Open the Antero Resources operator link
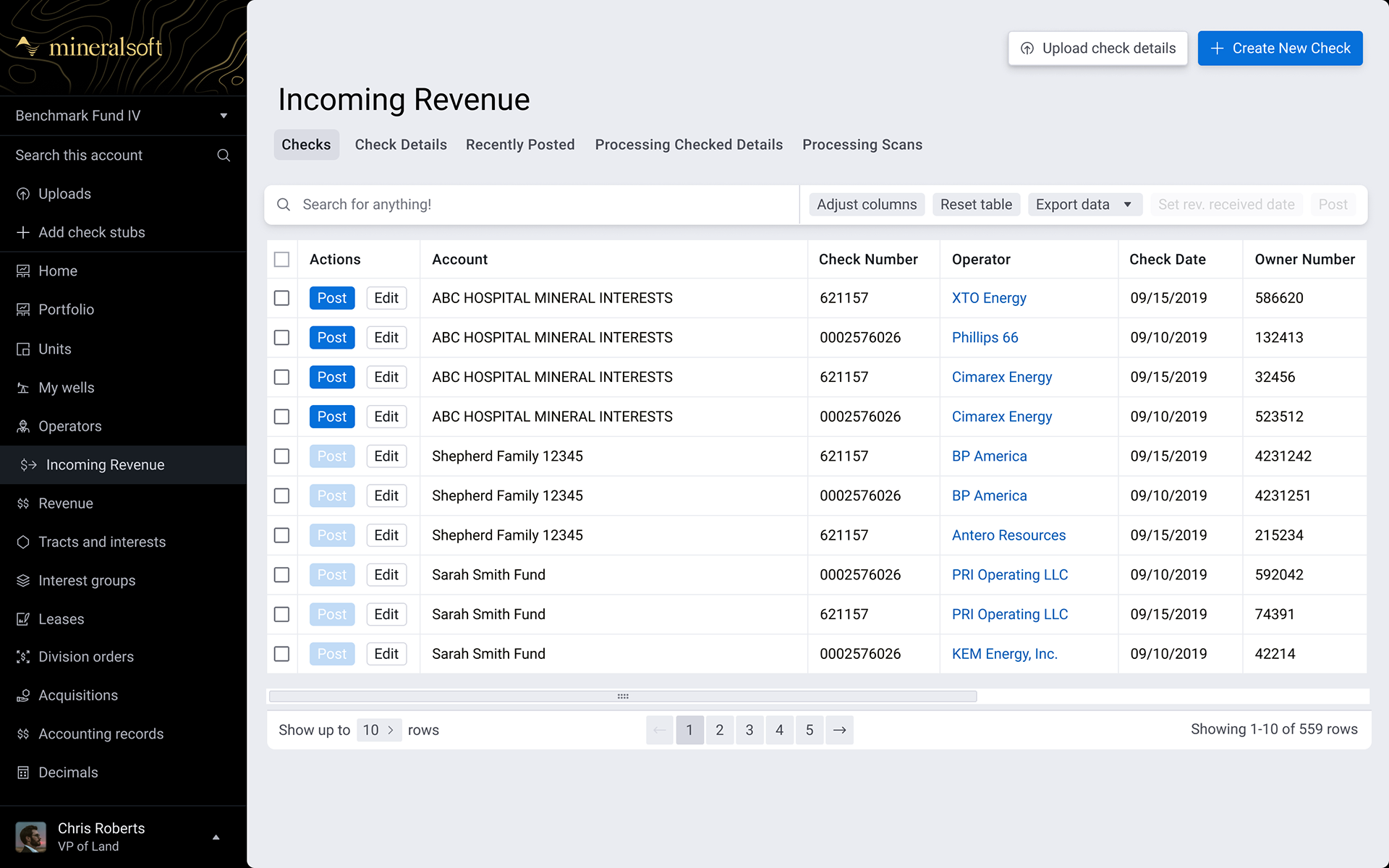 coord(1008,535)
